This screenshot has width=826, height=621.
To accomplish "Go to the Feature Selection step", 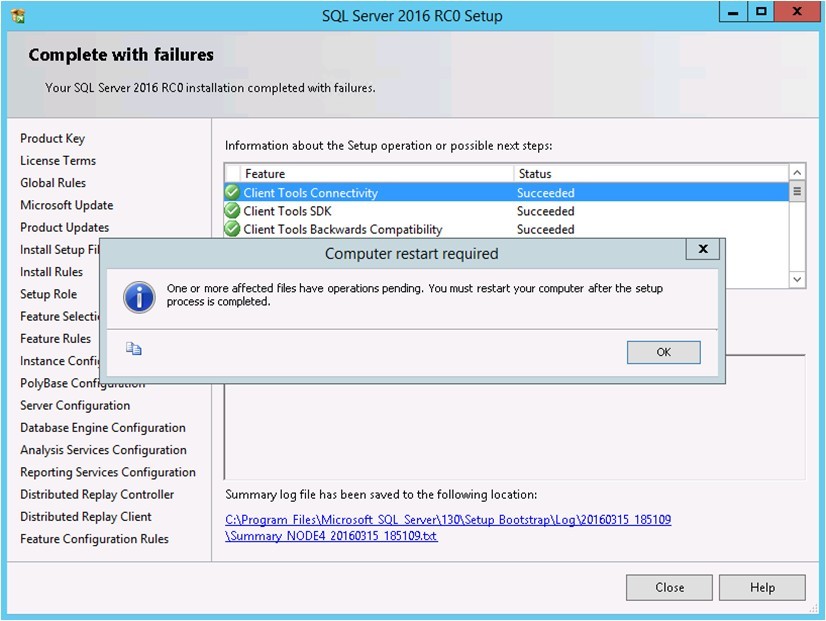I will point(60,316).
